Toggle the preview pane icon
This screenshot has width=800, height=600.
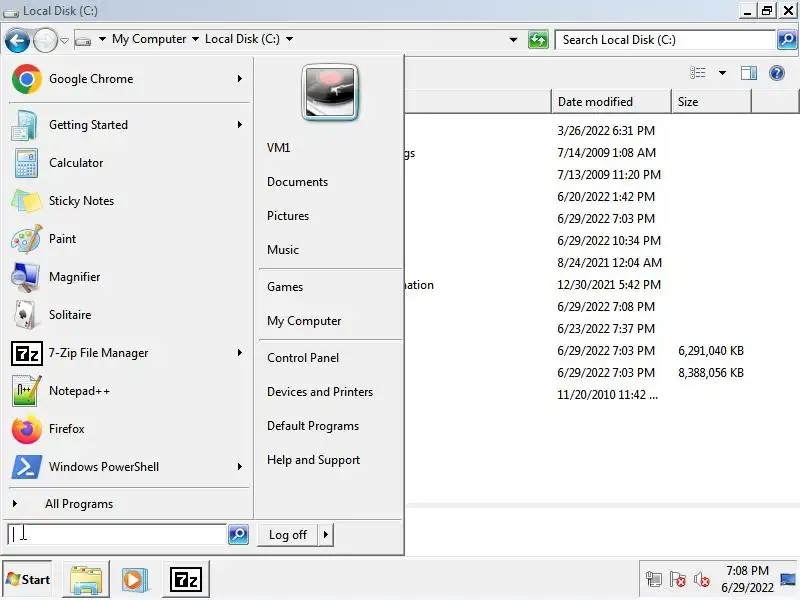pos(748,73)
